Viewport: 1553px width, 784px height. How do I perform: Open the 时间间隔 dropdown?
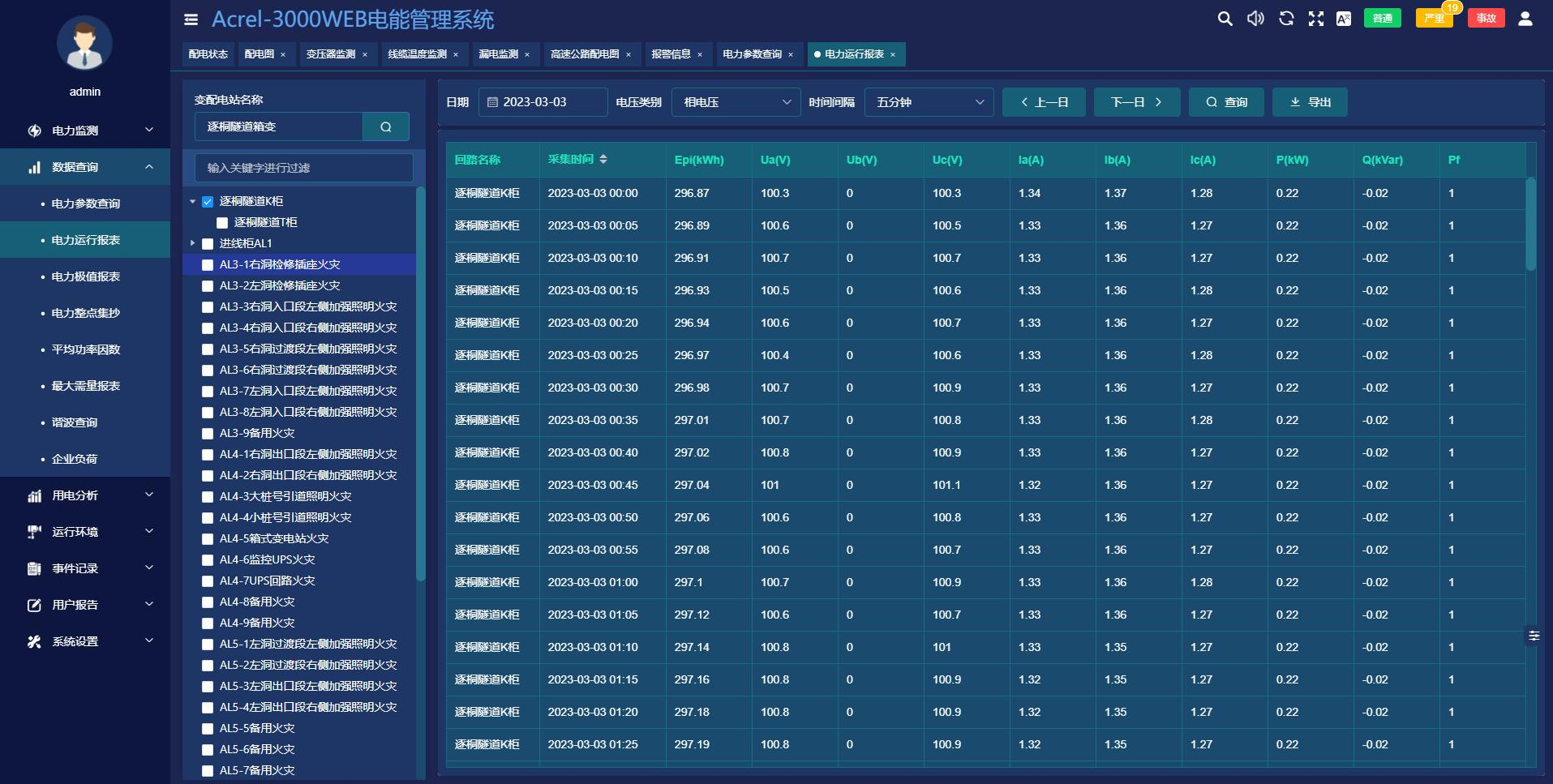tap(929, 102)
